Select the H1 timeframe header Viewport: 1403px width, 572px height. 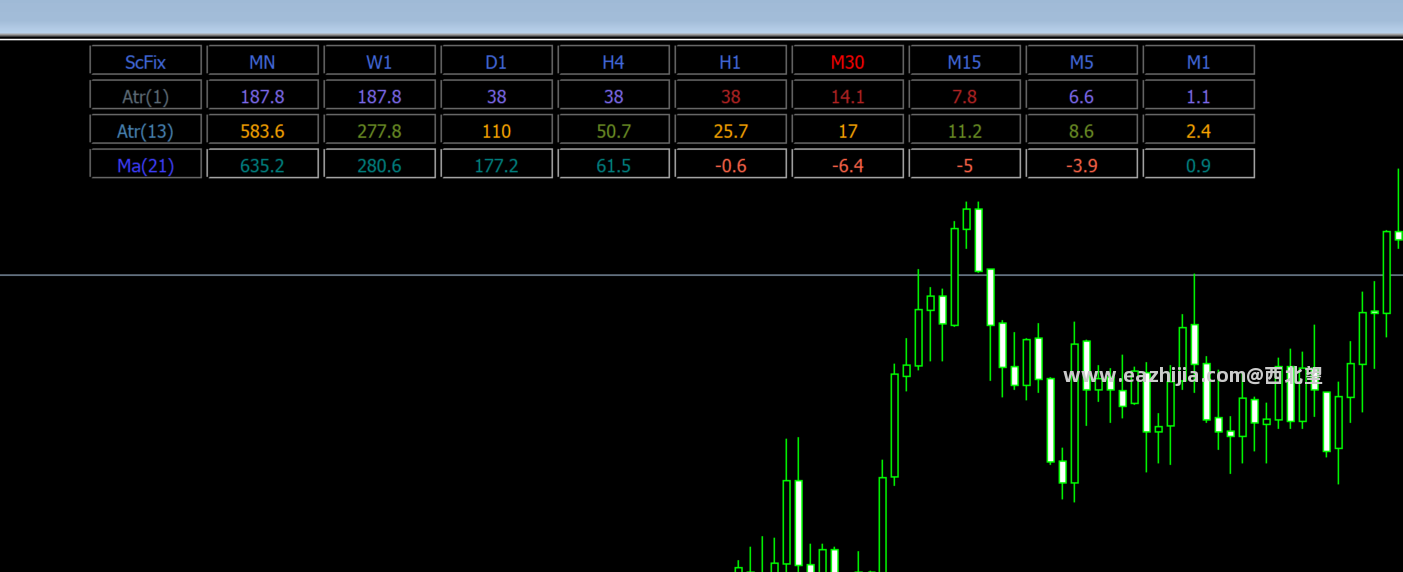[731, 60]
